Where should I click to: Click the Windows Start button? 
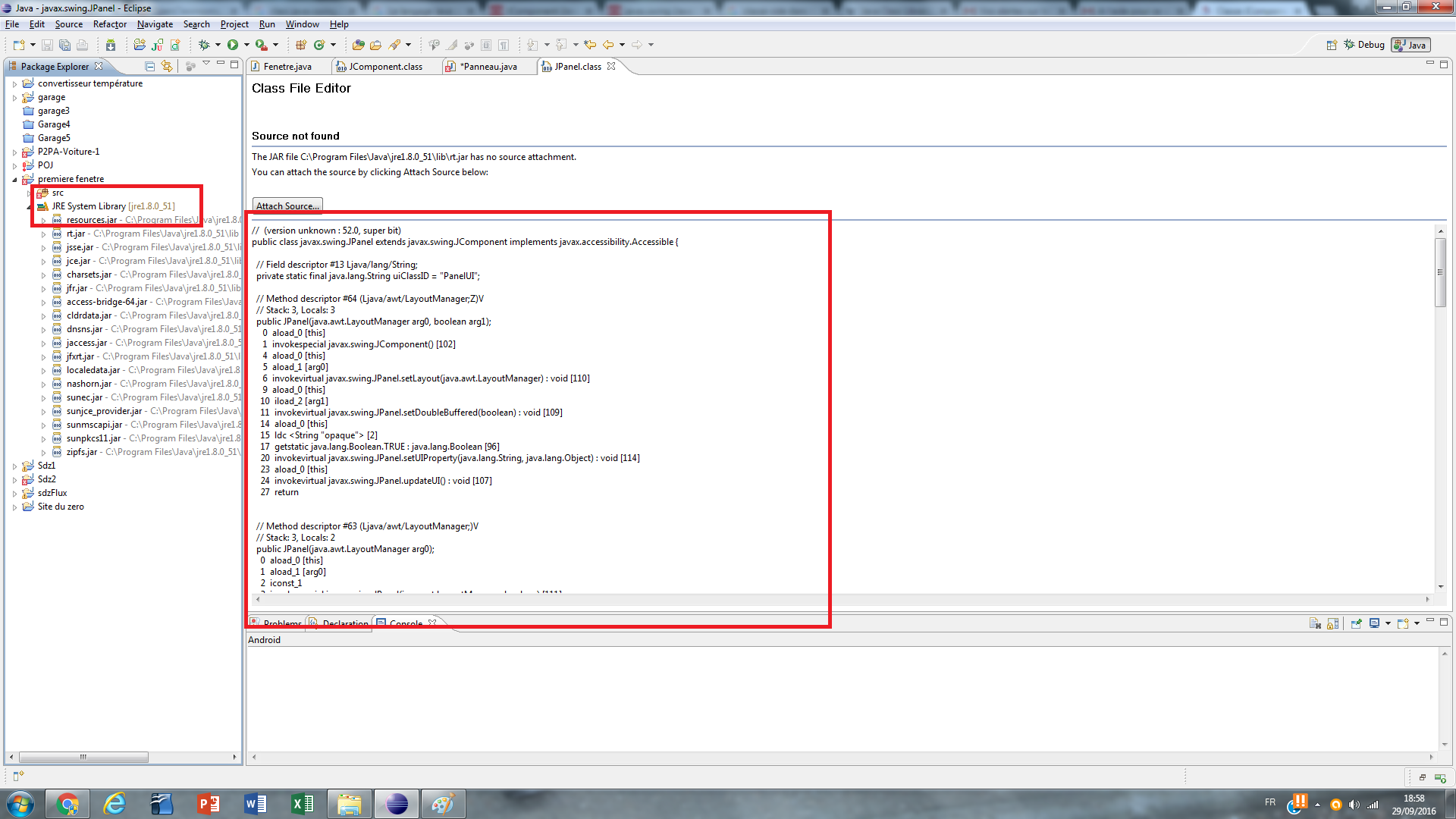(x=20, y=804)
